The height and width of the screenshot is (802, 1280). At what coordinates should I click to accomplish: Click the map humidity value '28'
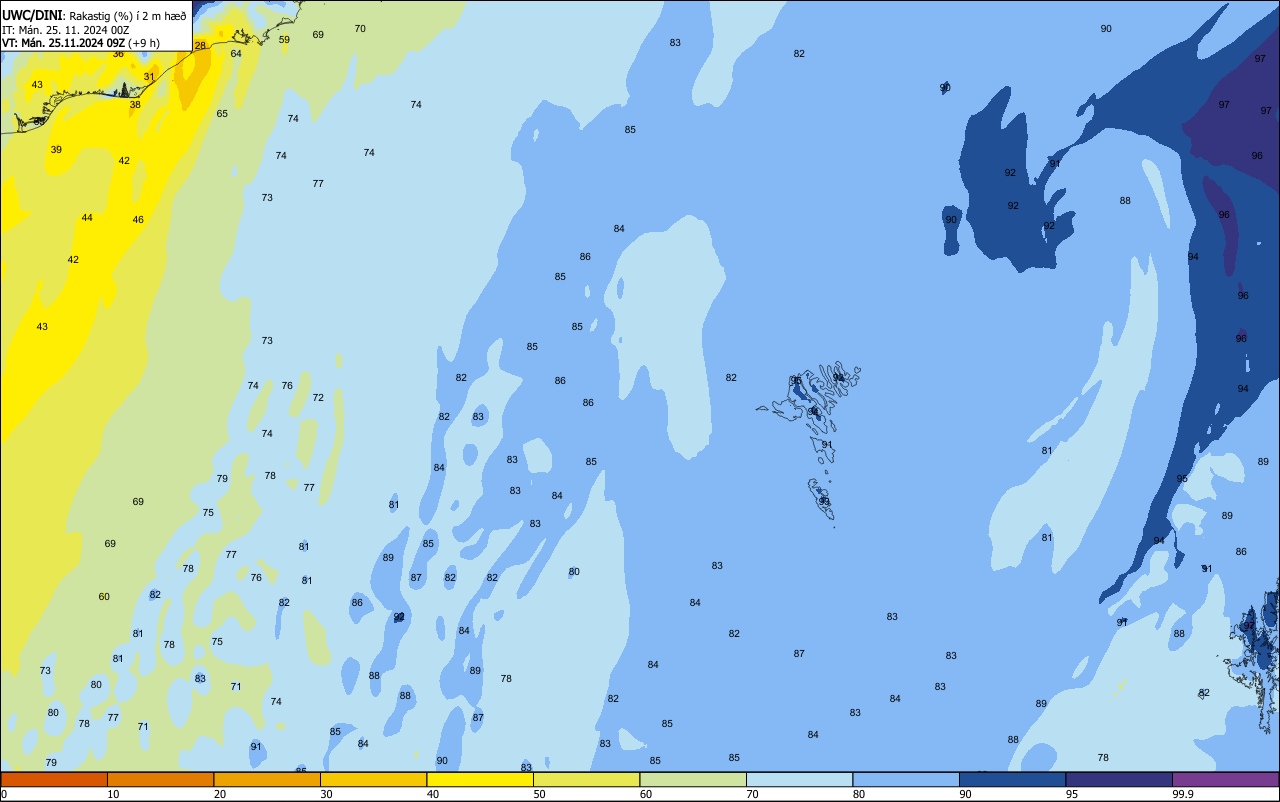pos(200,45)
